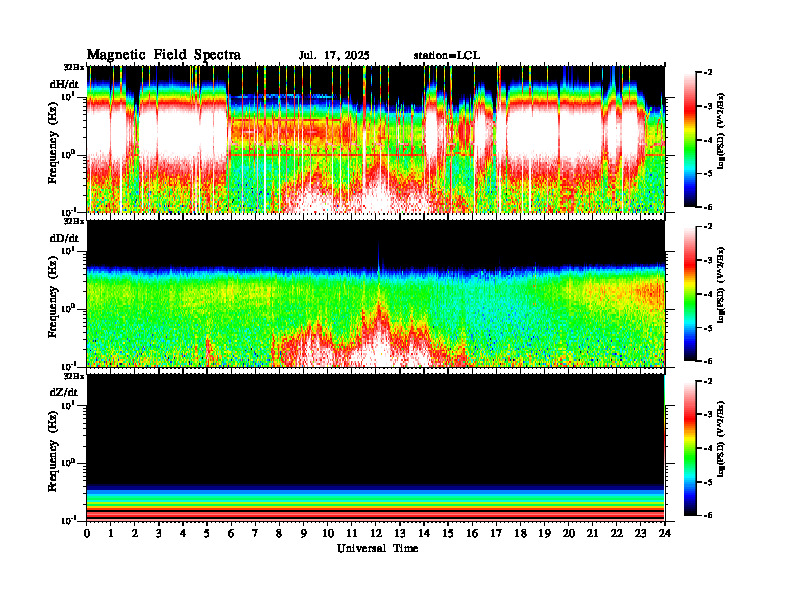Click the "17" hour tick label
This screenshot has width=792, height=612.
coord(496,533)
